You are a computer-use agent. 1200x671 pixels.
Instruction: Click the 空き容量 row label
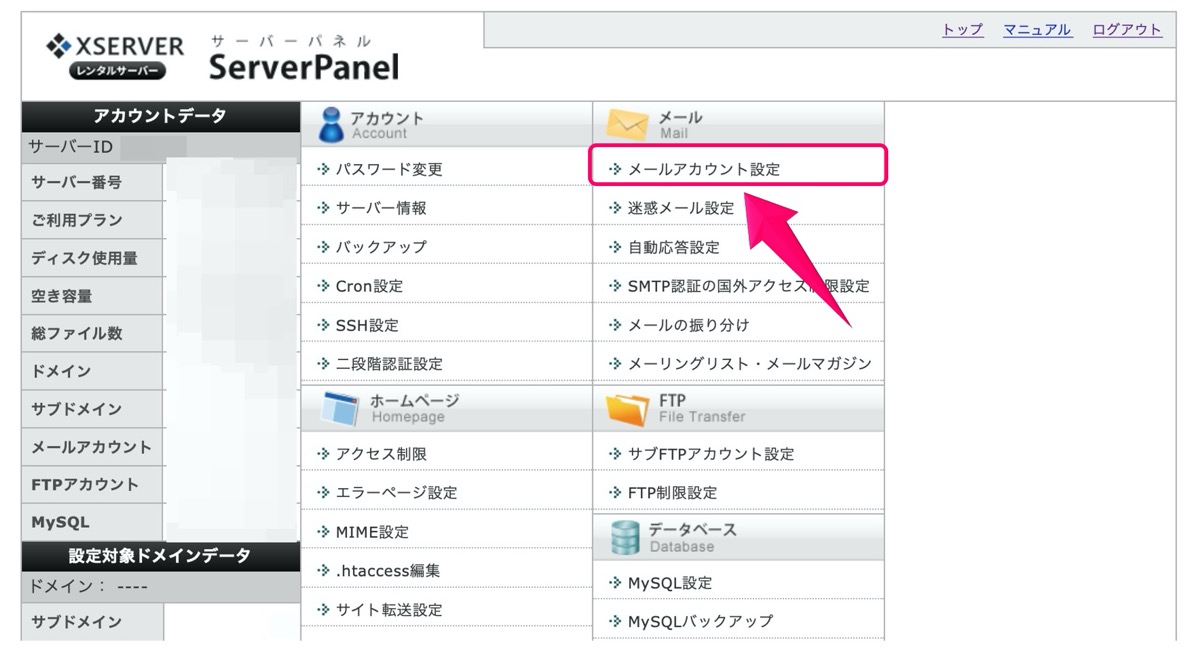(62, 296)
